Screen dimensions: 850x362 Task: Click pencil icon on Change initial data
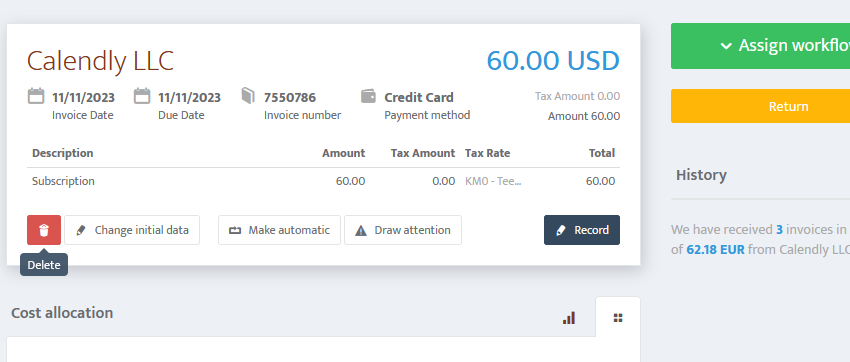click(81, 230)
